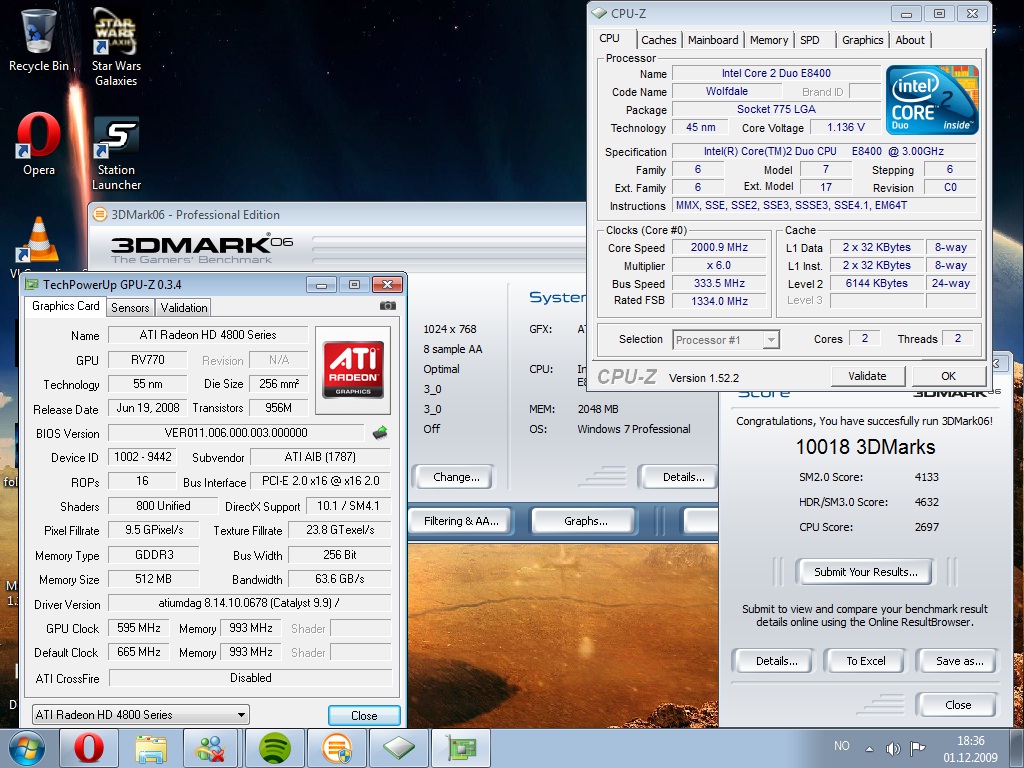Click the Core Speed value 2000.9 MHz
1024x768 pixels.
719,248
